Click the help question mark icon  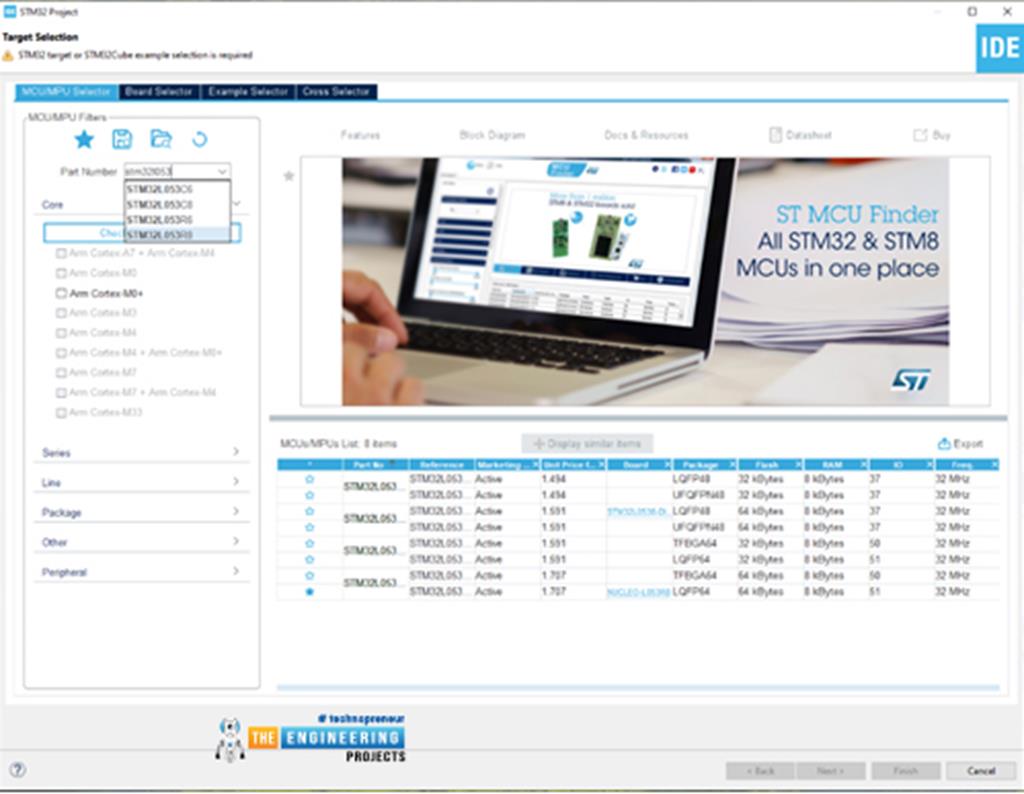(x=18, y=770)
